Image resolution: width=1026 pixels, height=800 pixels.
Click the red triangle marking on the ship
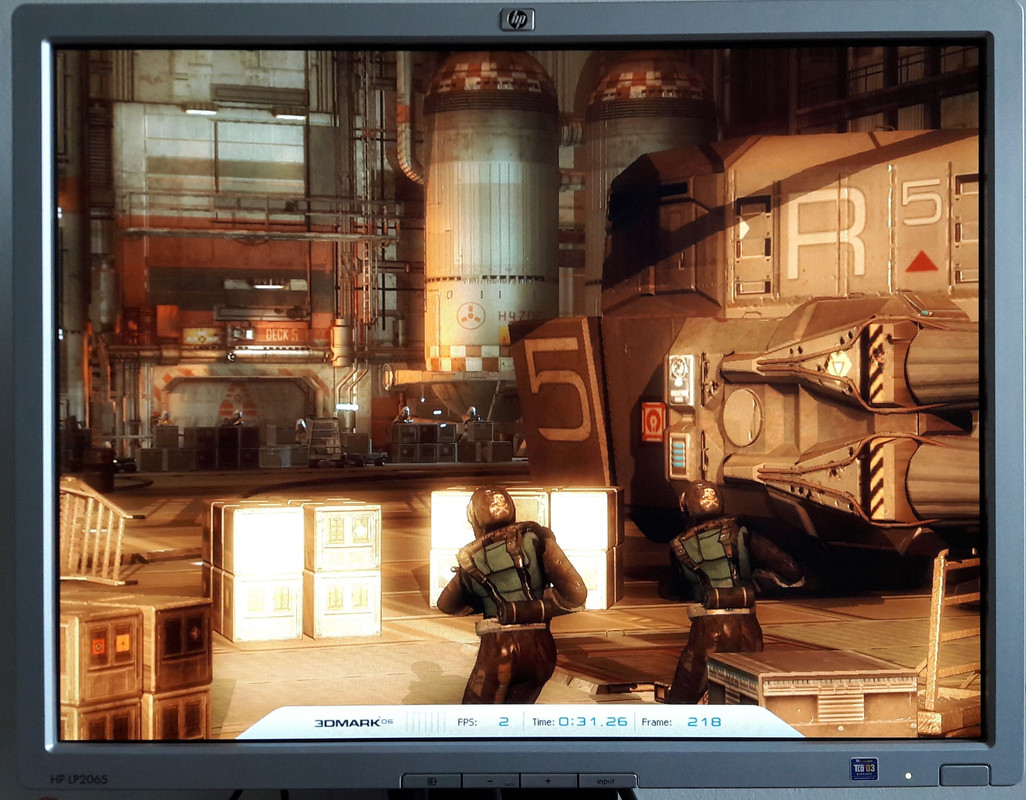click(x=921, y=262)
